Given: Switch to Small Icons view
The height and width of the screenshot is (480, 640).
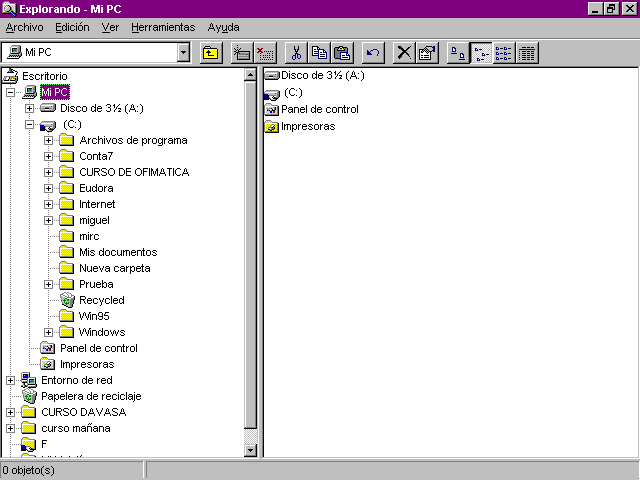Looking at the screenshot, I should (481, 53).
